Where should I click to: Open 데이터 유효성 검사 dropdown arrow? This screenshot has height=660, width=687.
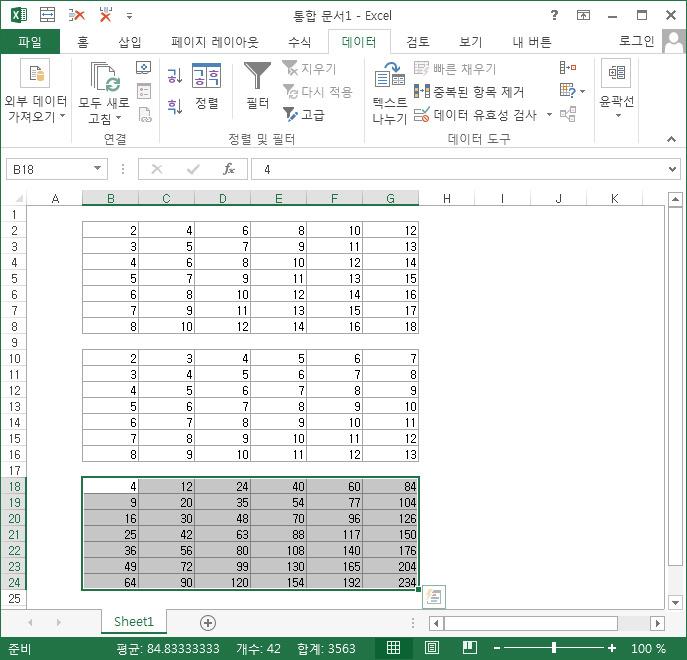(549, 115)
